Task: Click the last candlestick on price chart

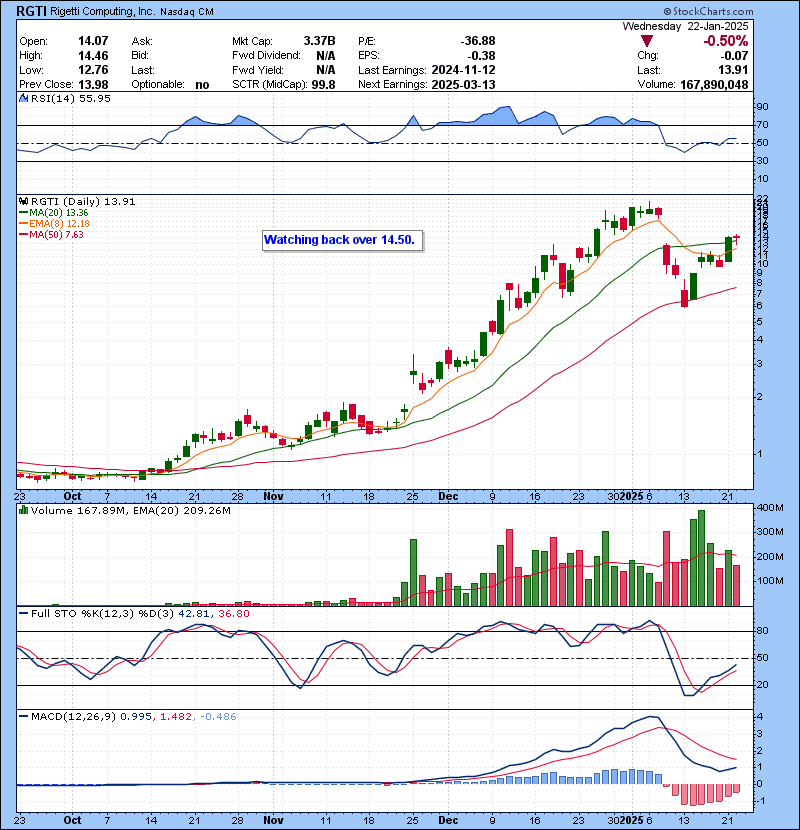Action: click(x=736, y=239)
